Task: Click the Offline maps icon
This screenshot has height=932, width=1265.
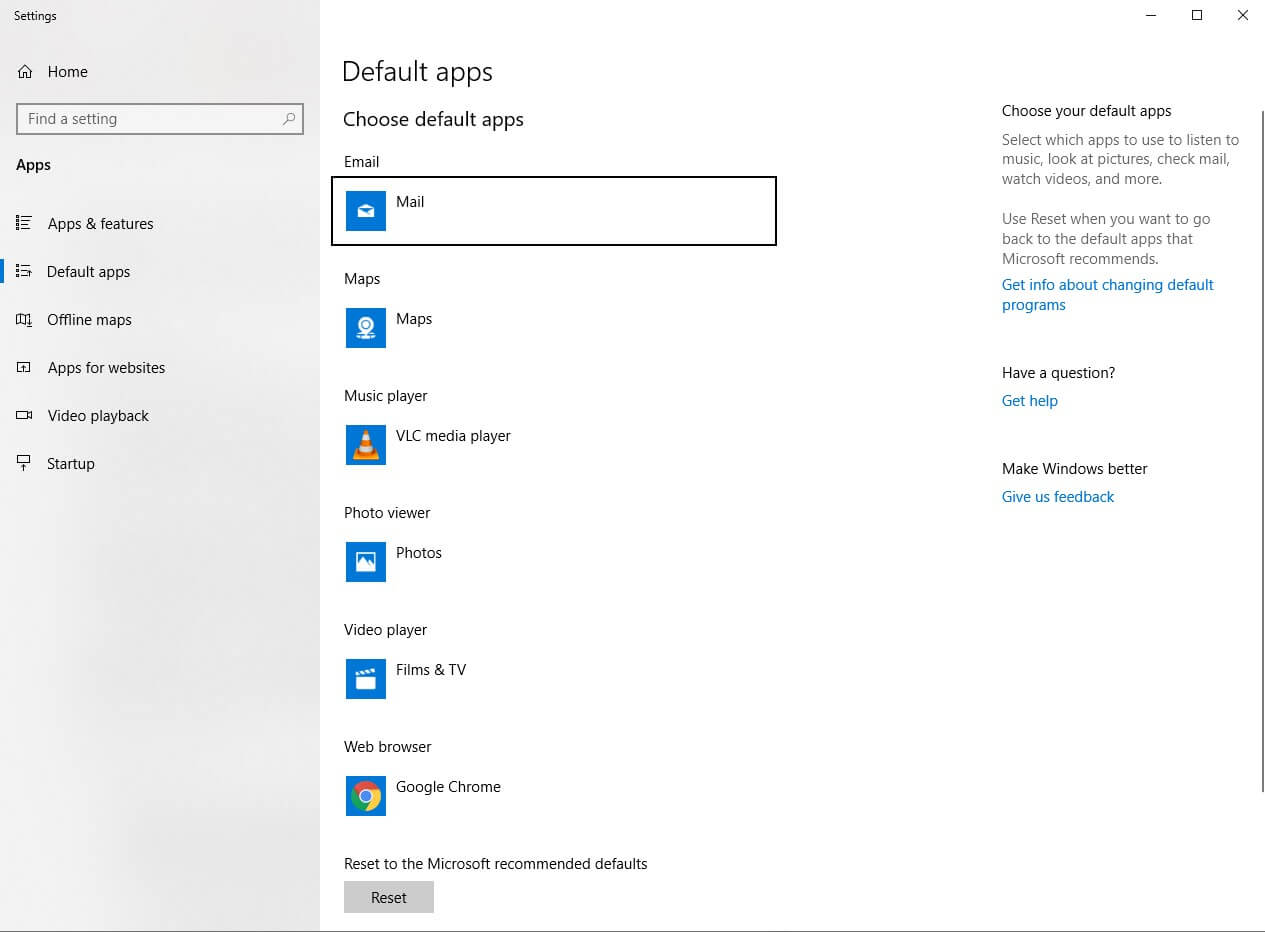Action: click(24, 319)
